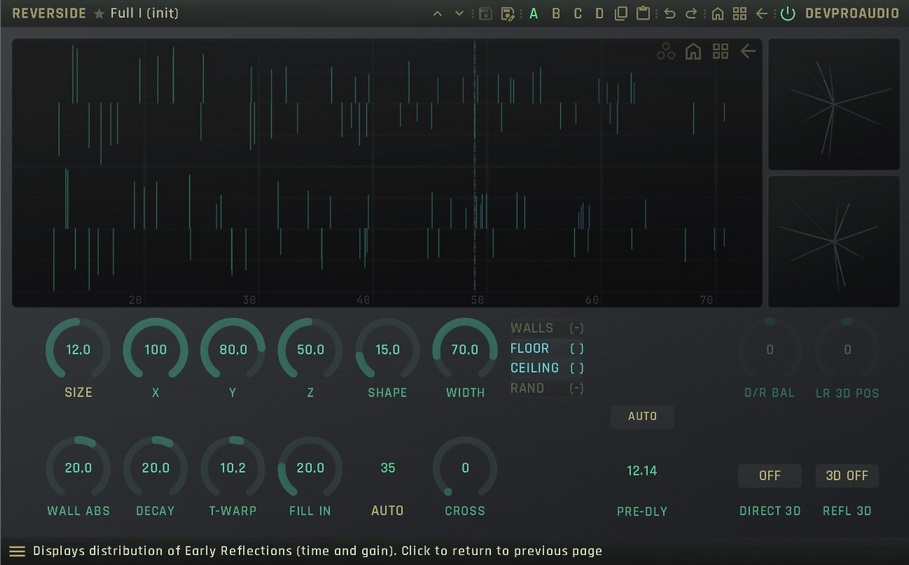Click the 12.14 pre-delay value
This screenshot has height=565, width=909.
click(642, 471)
